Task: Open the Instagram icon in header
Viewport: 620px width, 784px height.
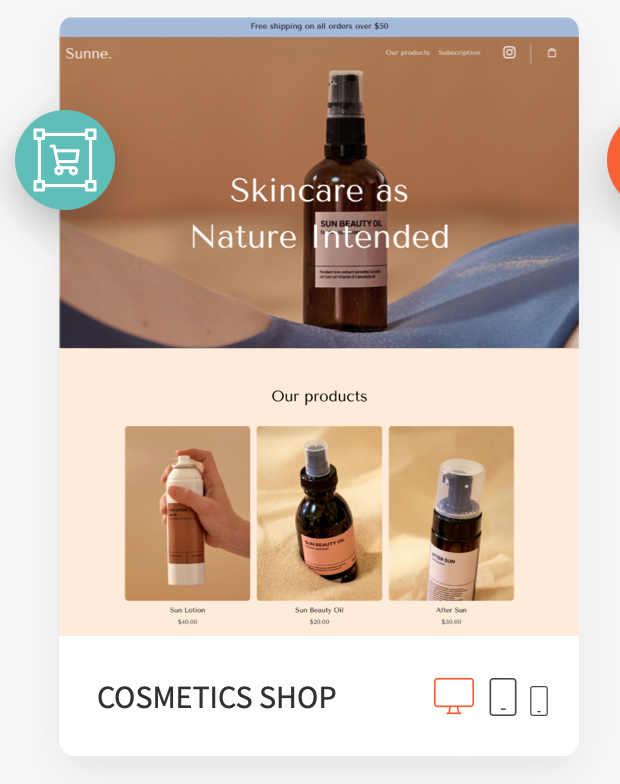Action: (509, 52)
